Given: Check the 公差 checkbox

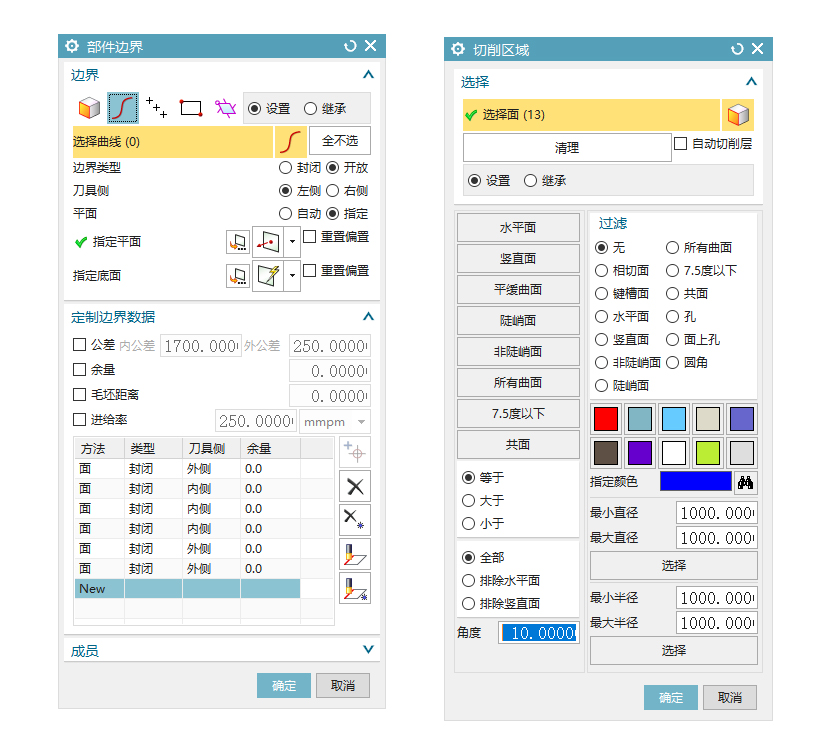Looking at the screenshot, I should [x=80, y=345].
